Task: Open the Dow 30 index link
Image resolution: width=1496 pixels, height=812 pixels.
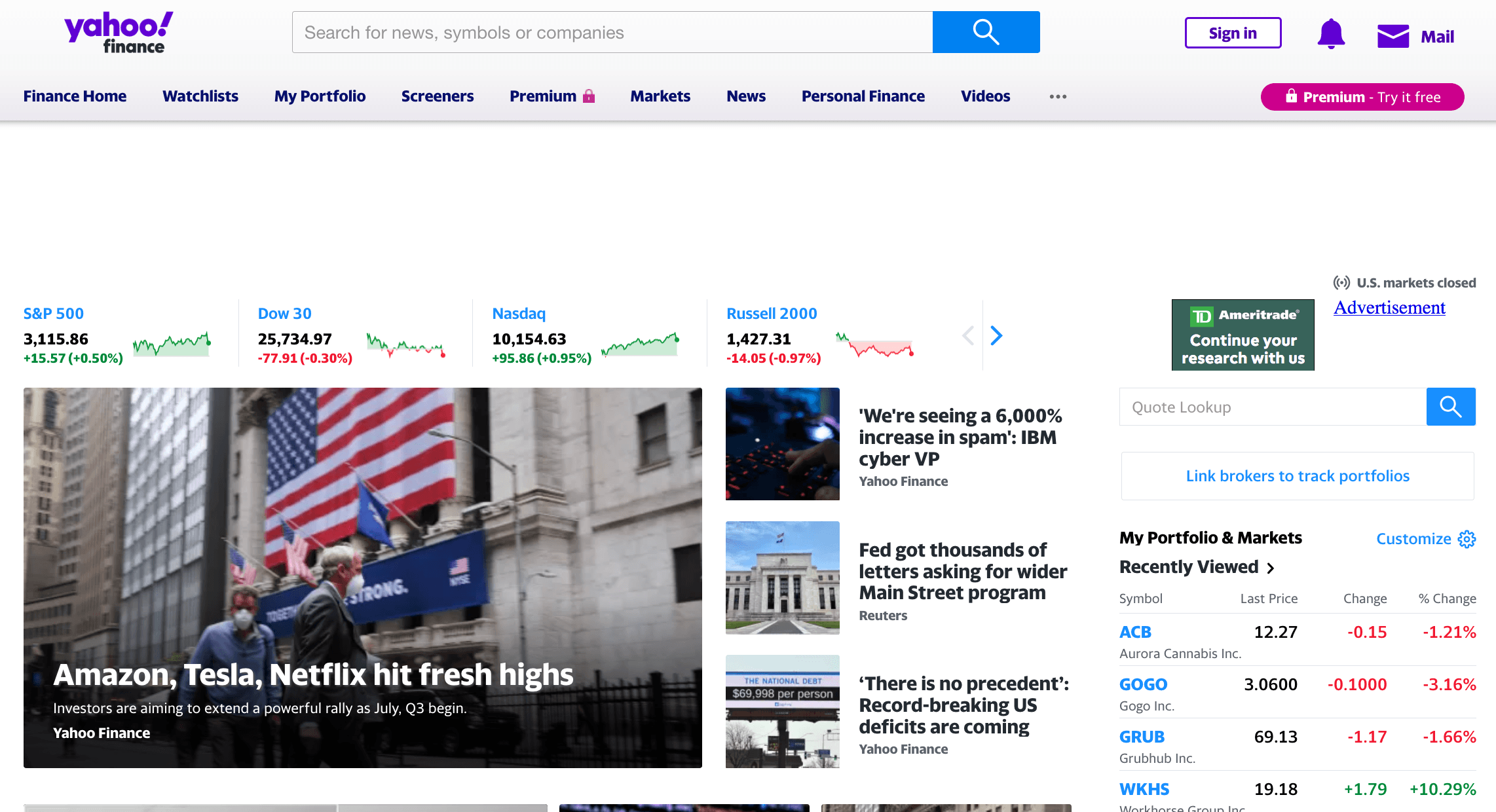Action: point(284,314)
